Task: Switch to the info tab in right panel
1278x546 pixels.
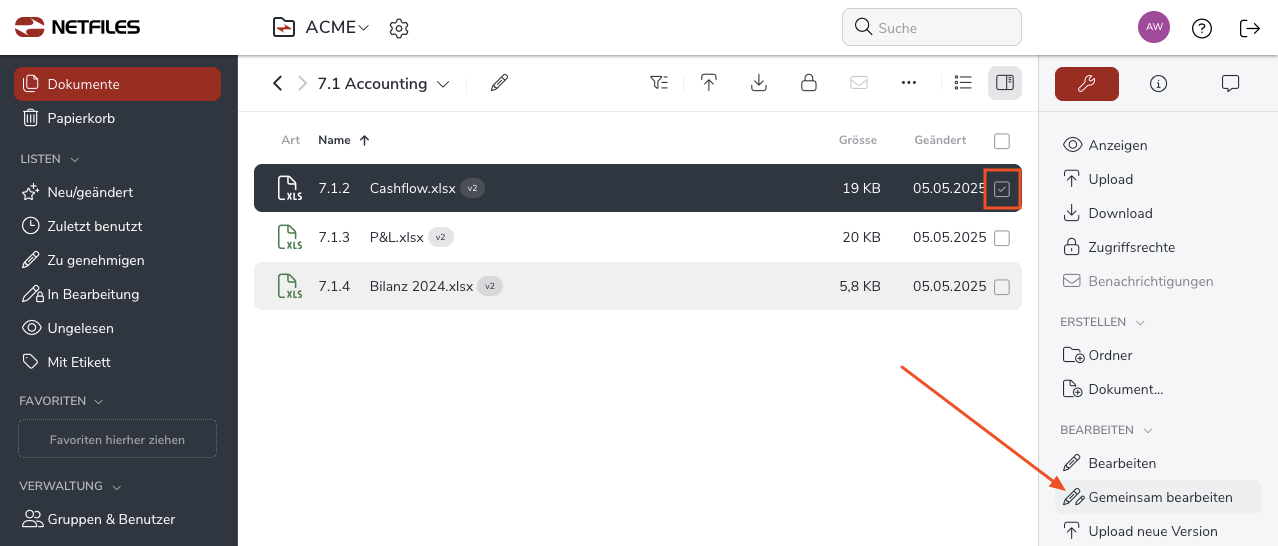Action: [x=1159, y=84]
